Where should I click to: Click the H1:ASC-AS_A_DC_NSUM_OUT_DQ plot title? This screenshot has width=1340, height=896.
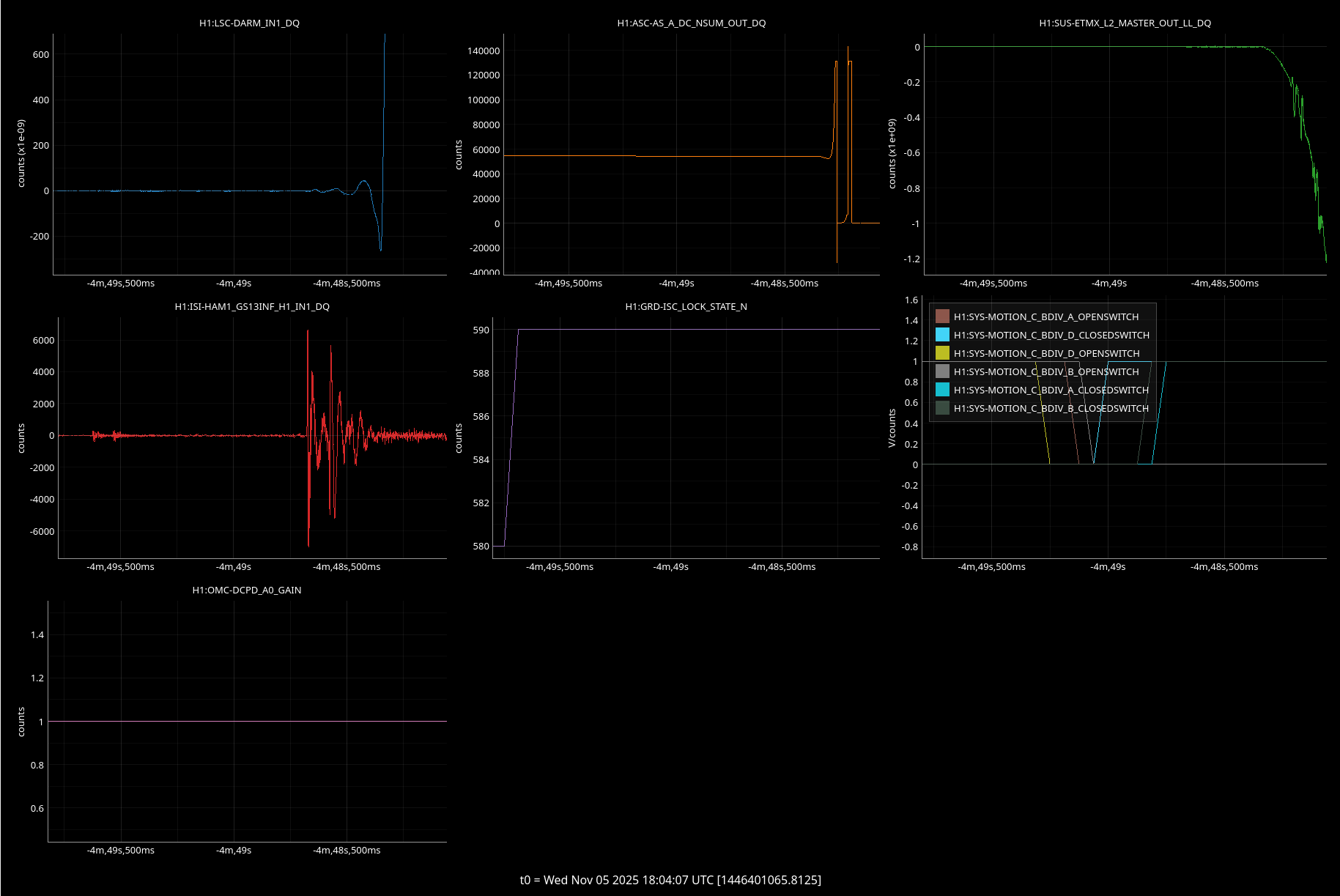coord(691,23)
